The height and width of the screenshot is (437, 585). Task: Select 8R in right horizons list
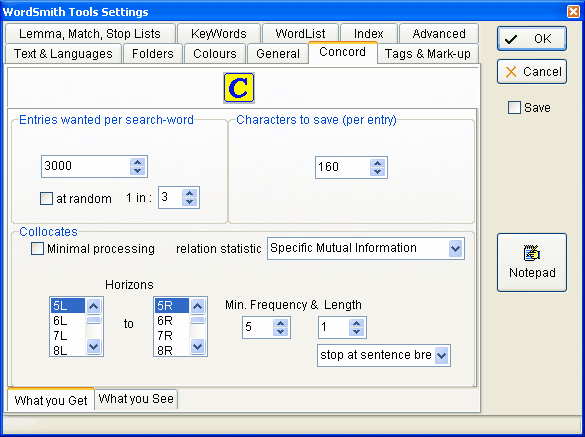point(172,350)
